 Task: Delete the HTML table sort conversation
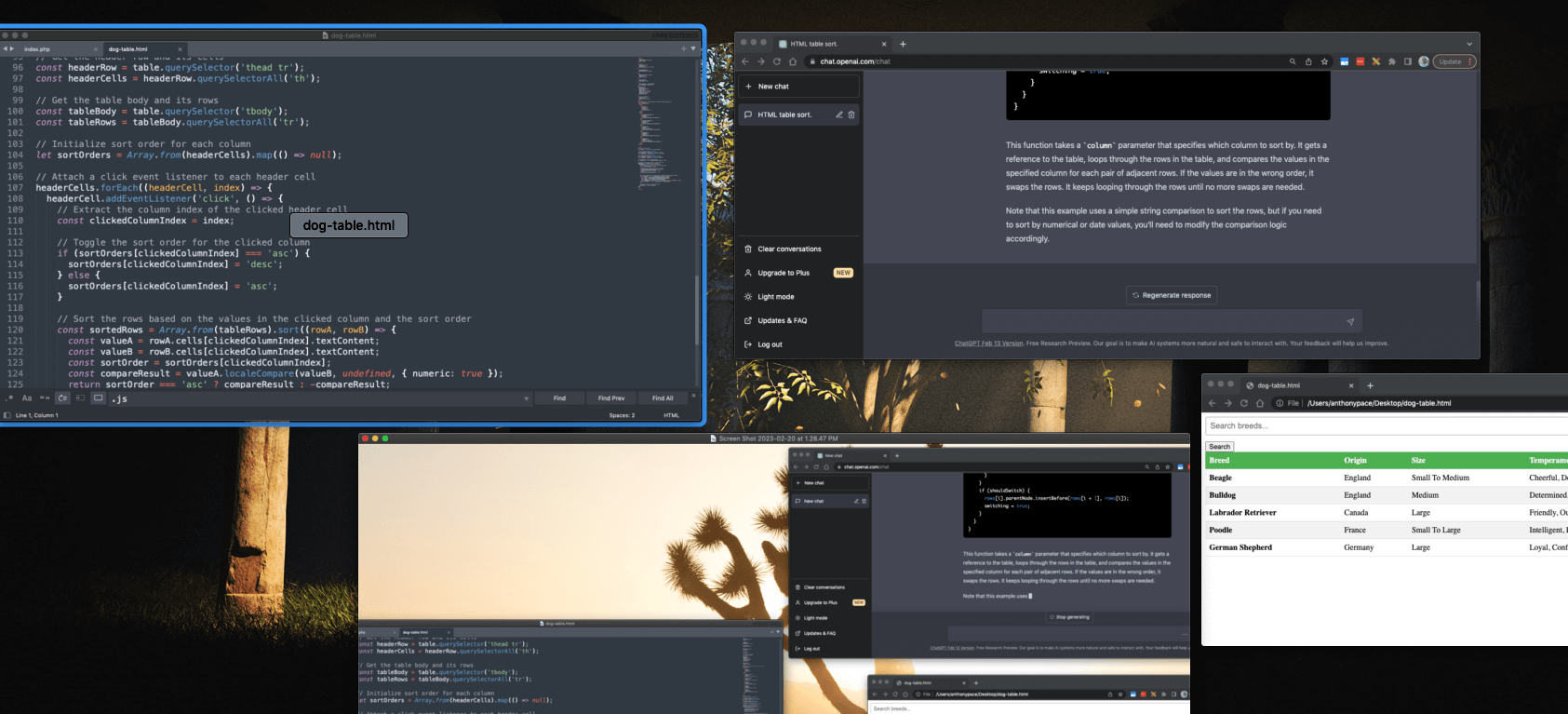pyautogui.click(x=851, y=115)
